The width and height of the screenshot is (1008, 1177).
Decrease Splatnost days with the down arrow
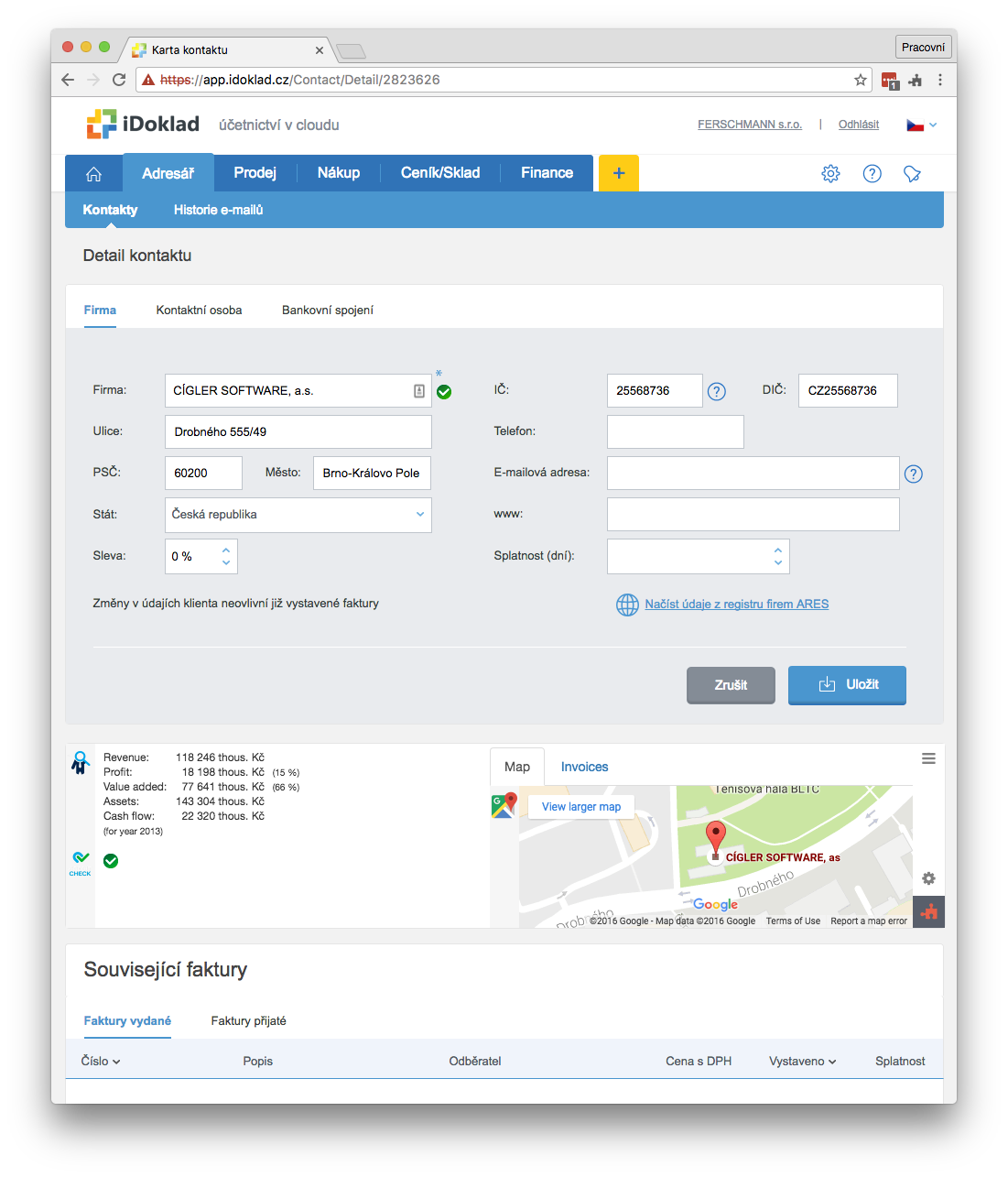pos(778,562)
